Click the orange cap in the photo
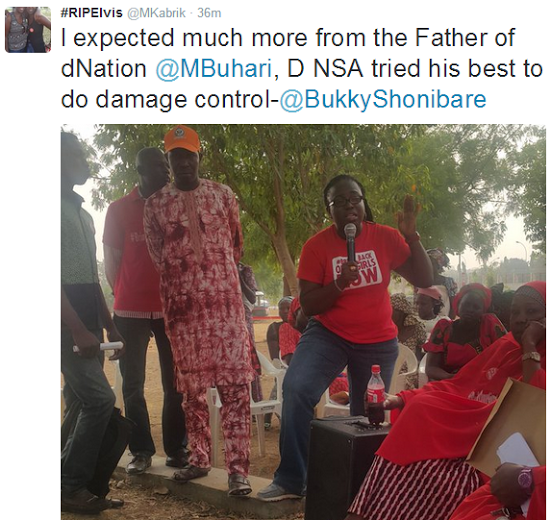 182,139
